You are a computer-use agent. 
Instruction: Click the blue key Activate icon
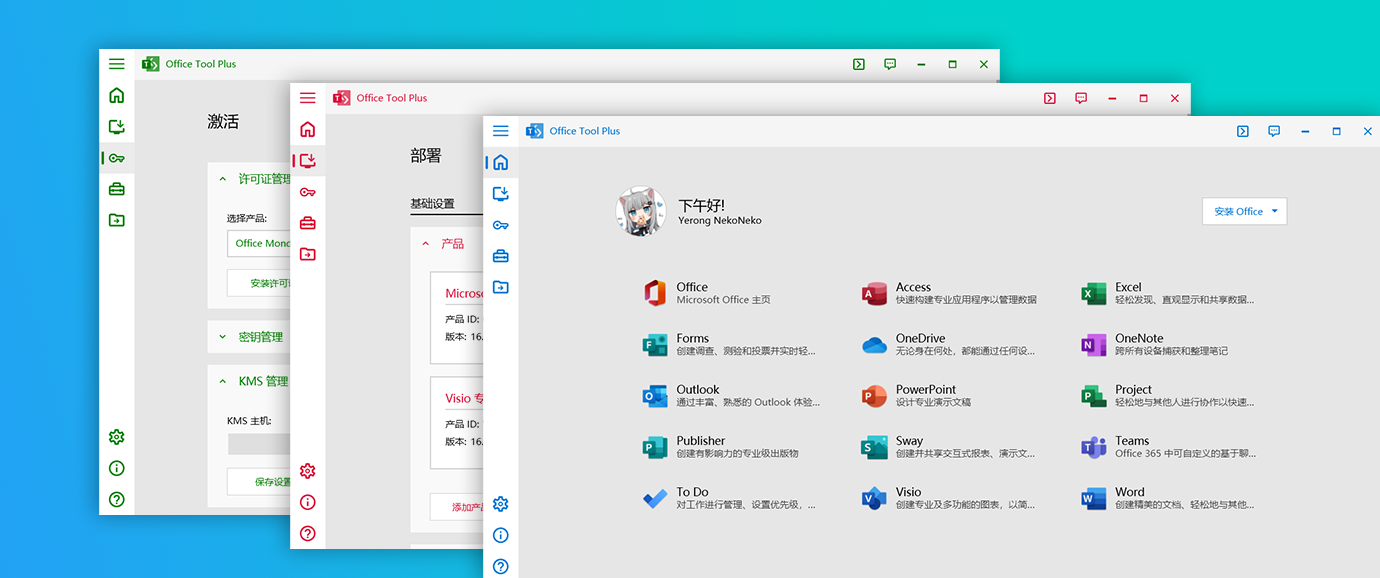coord(501,225)
